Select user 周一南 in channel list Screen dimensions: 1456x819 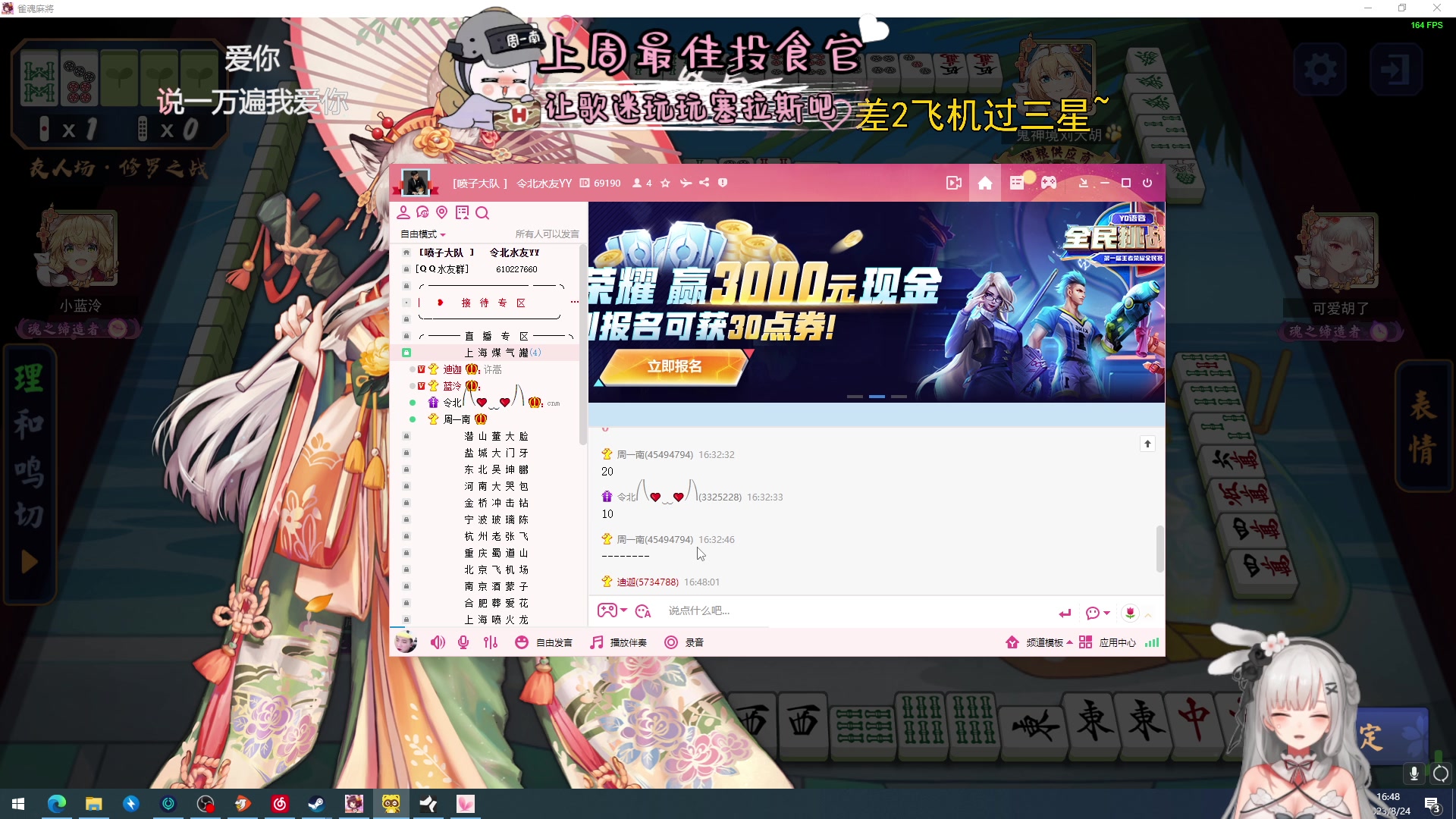[x=457, y=419]
